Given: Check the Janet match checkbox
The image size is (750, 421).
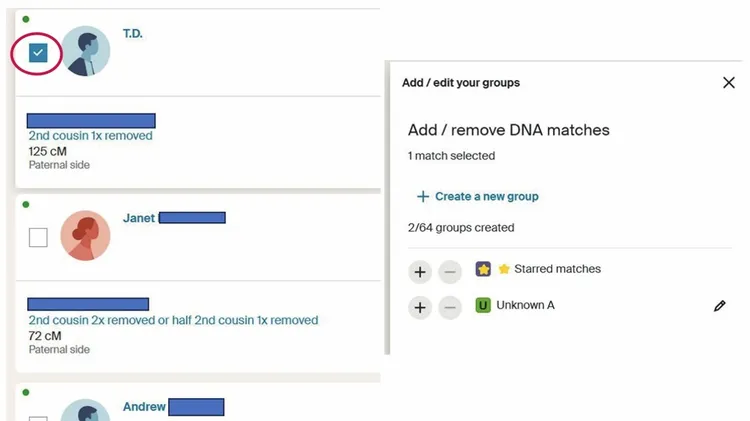Looking at the screenshot, I should coord(38,237).
